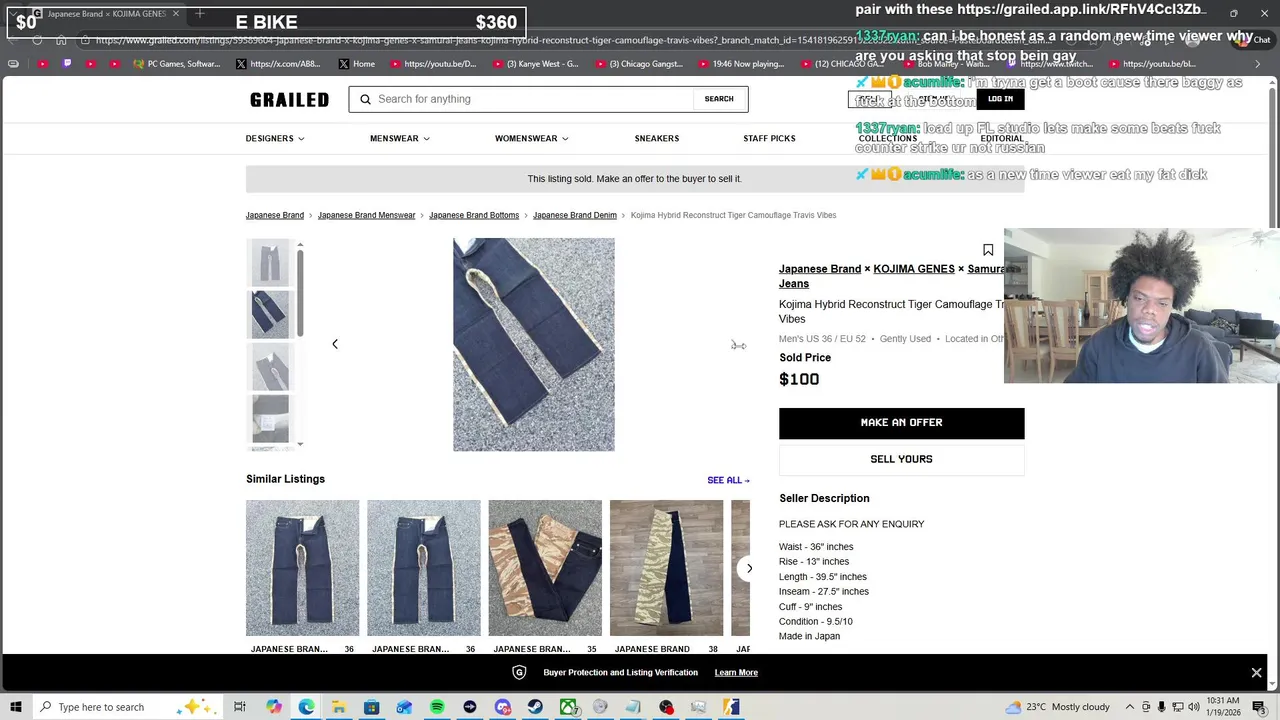Show previous product photo with left arrow
Screen dimensions: 1280x720
(x=335, y=344)
